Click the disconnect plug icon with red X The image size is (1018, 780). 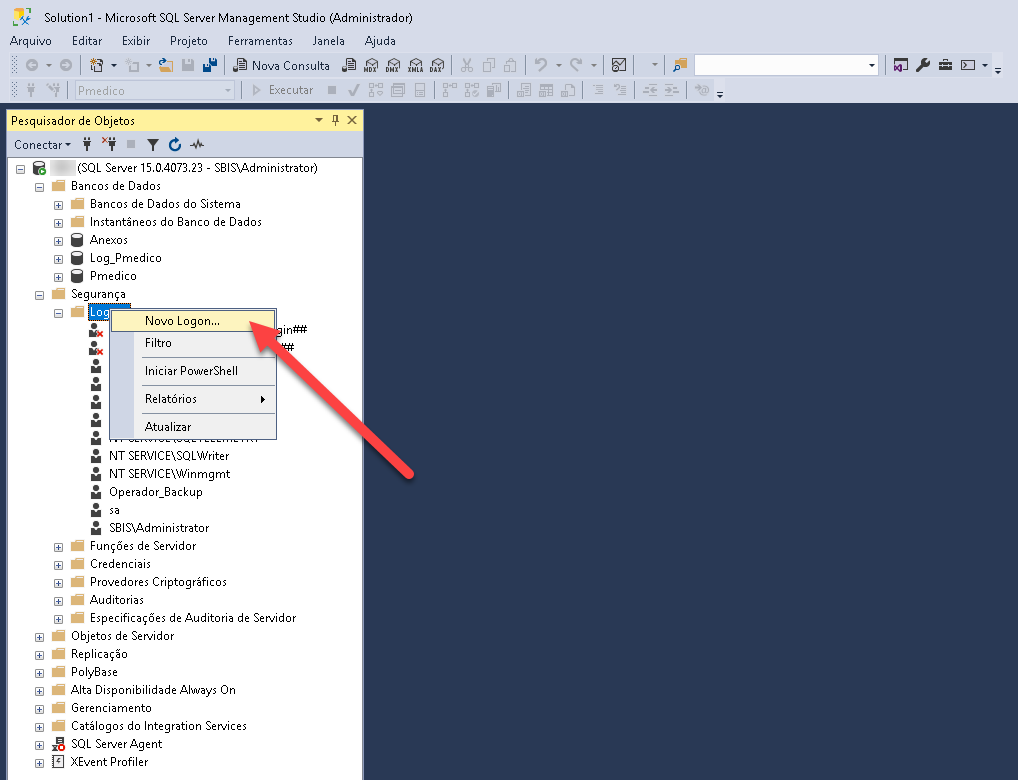109,145
